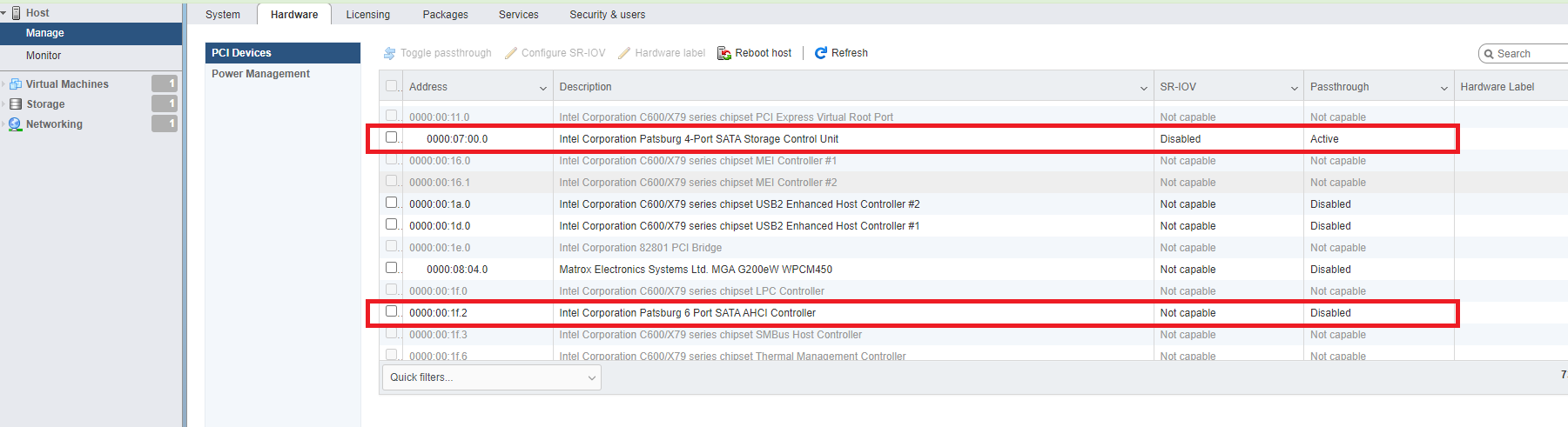The image size is (1568, 427).
Task: Check the box for device 0000:07:00.0
Action: 392,137
